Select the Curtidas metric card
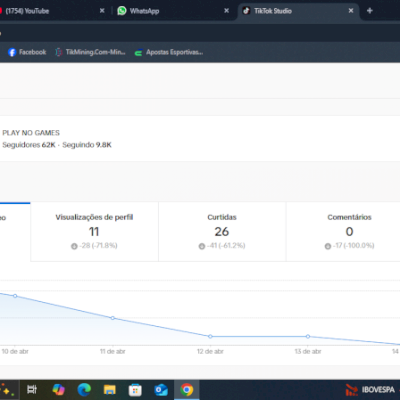 click(222, 231)
